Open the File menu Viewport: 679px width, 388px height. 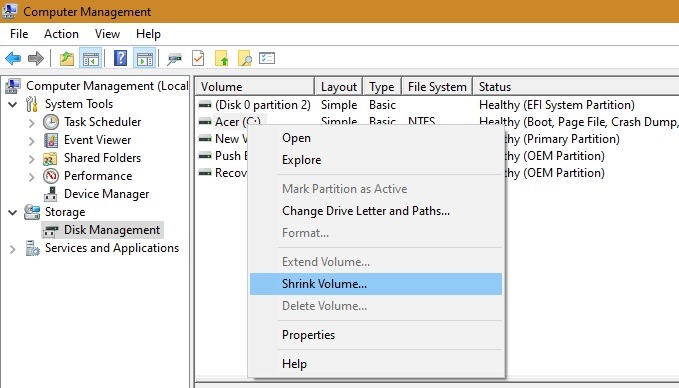click(x=19, y=34)
